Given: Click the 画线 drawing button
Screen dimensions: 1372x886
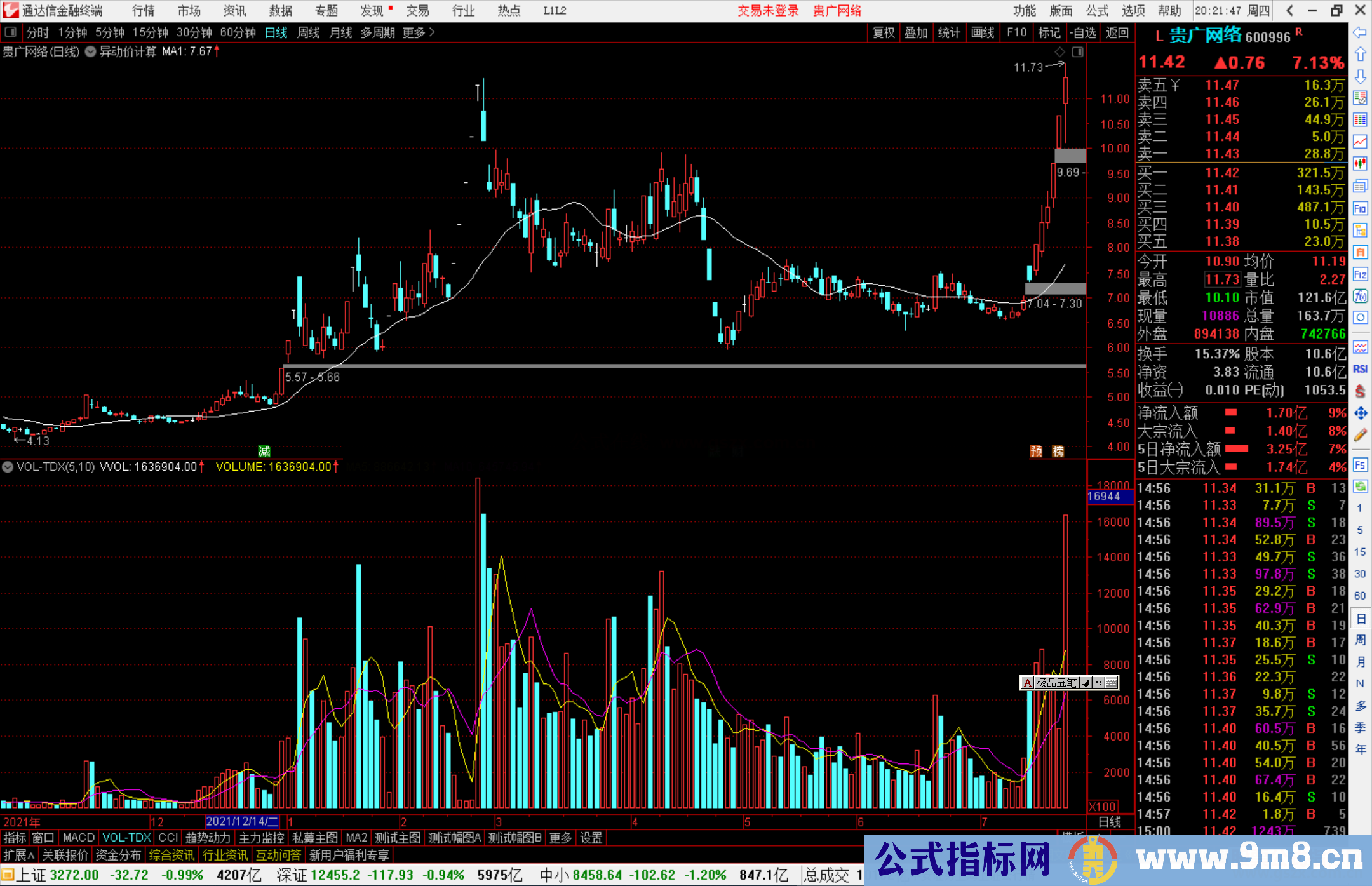Looking at the screenshot, I should point(983,32).
